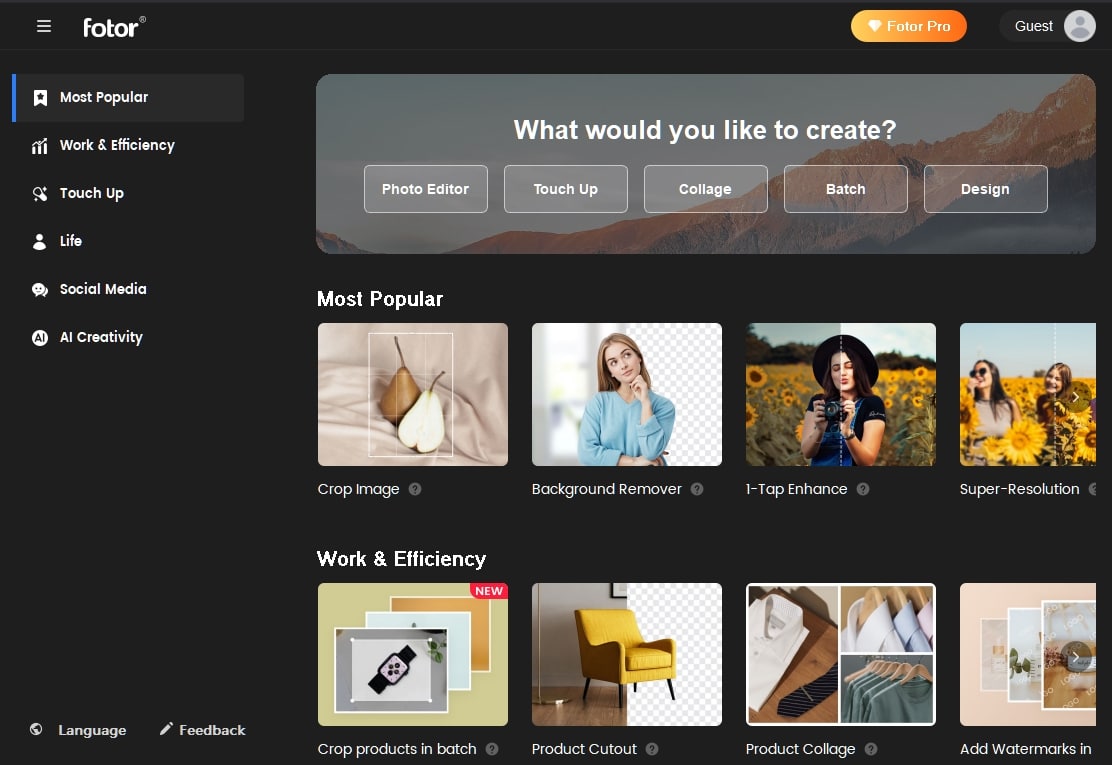Click the AI Creativity icon
Viewport: 1112px width, 765px height.
(40, 338)
